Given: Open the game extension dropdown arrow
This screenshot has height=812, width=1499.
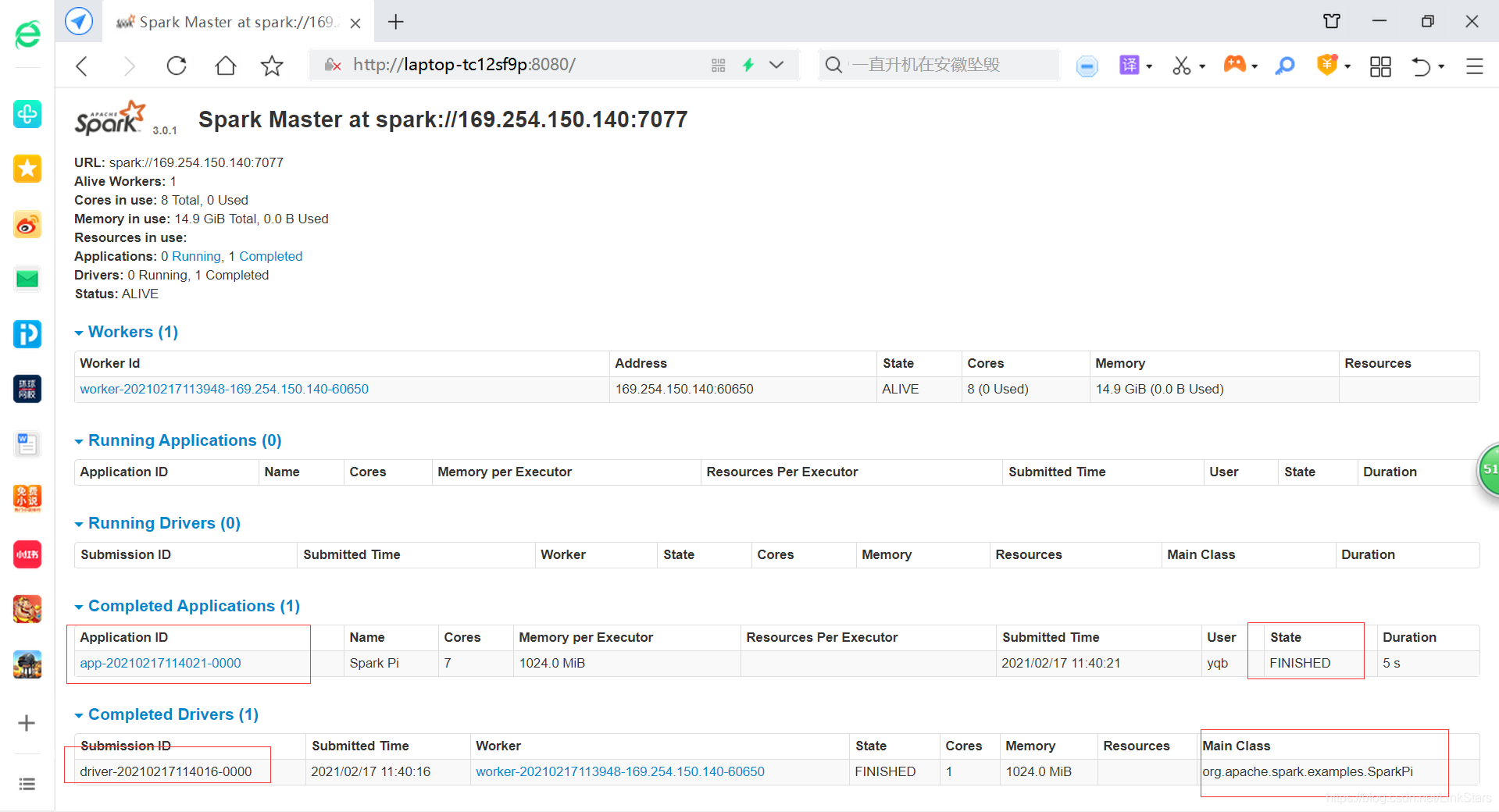Looking at the screenshot, I should pyautogui.click(x=1255, y=66).
